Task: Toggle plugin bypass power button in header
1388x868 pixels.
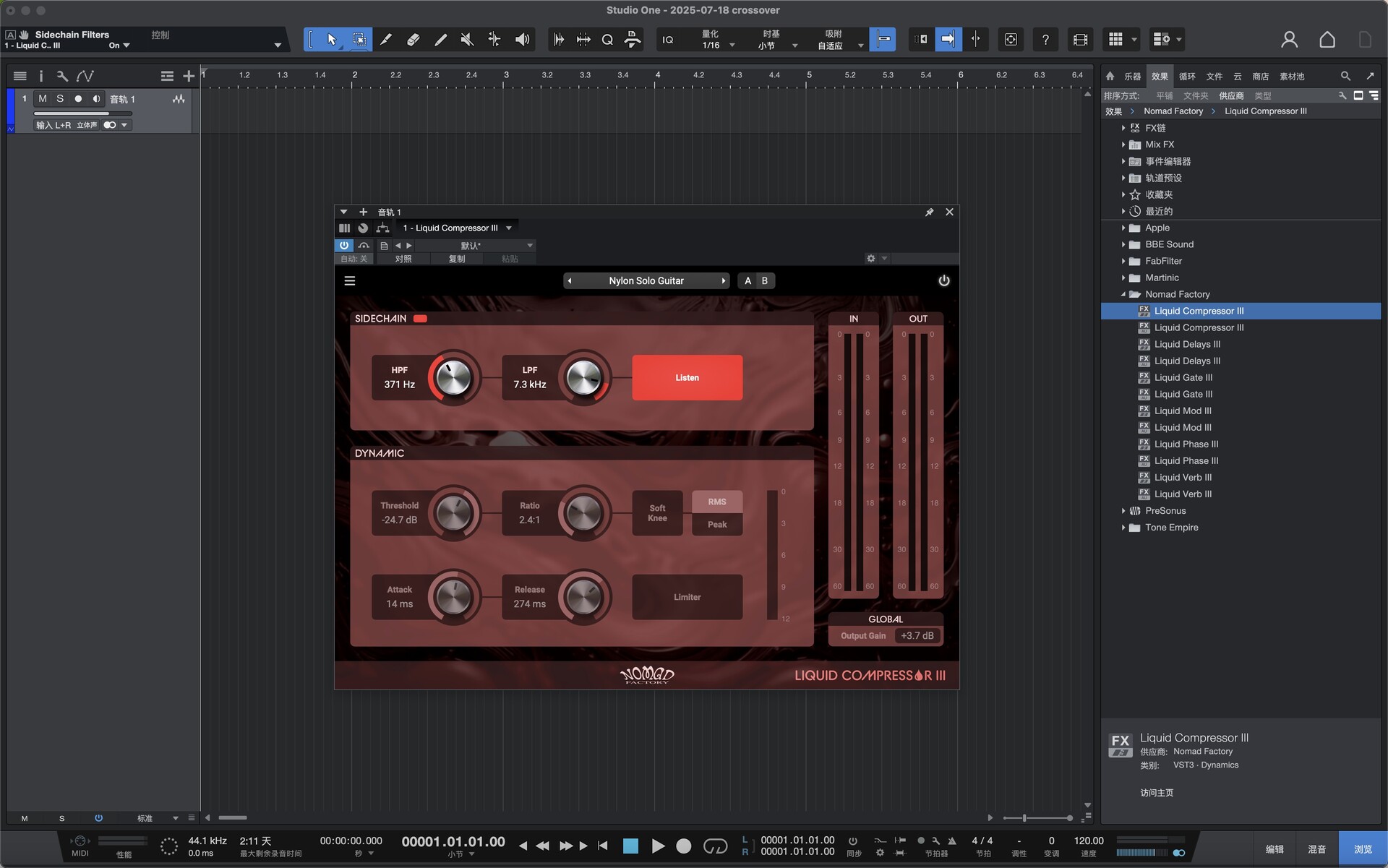Action: pyautogui.click(x=344, y=246)
